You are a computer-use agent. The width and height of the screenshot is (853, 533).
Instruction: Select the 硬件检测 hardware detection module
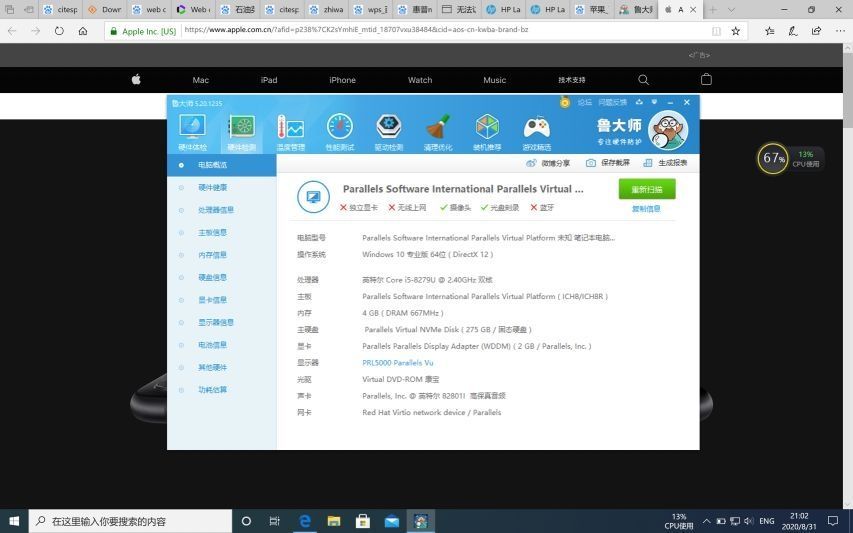pos(242,133)
